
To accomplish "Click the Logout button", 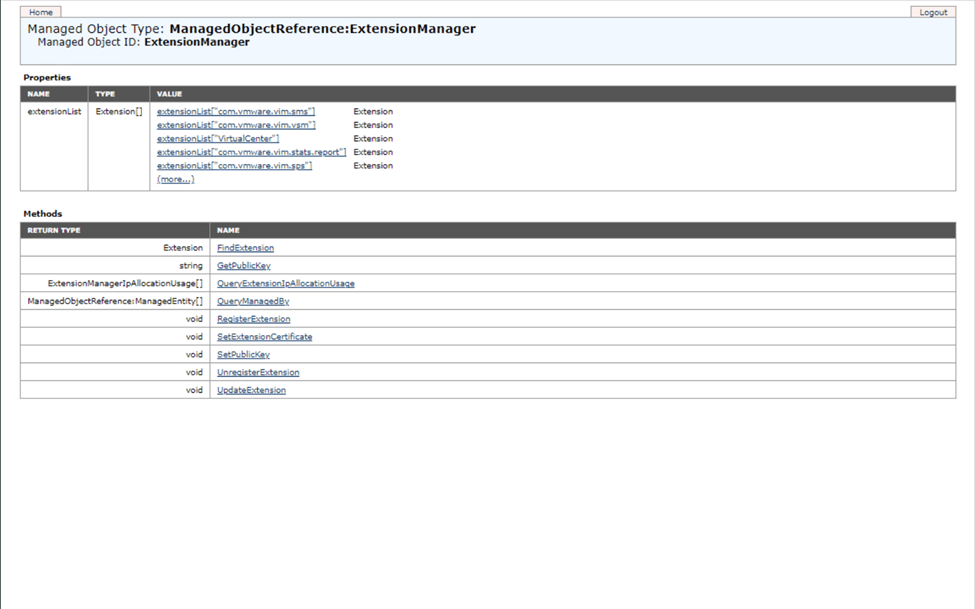I will click(x=932, y=12).
